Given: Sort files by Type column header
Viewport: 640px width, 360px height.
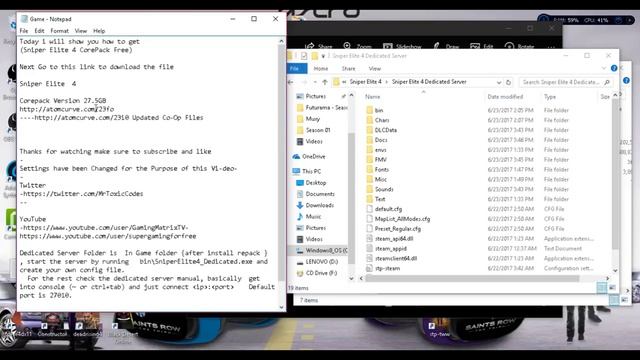Looking at the screenshot, I should pyautogui.click(x=549, y=97).
